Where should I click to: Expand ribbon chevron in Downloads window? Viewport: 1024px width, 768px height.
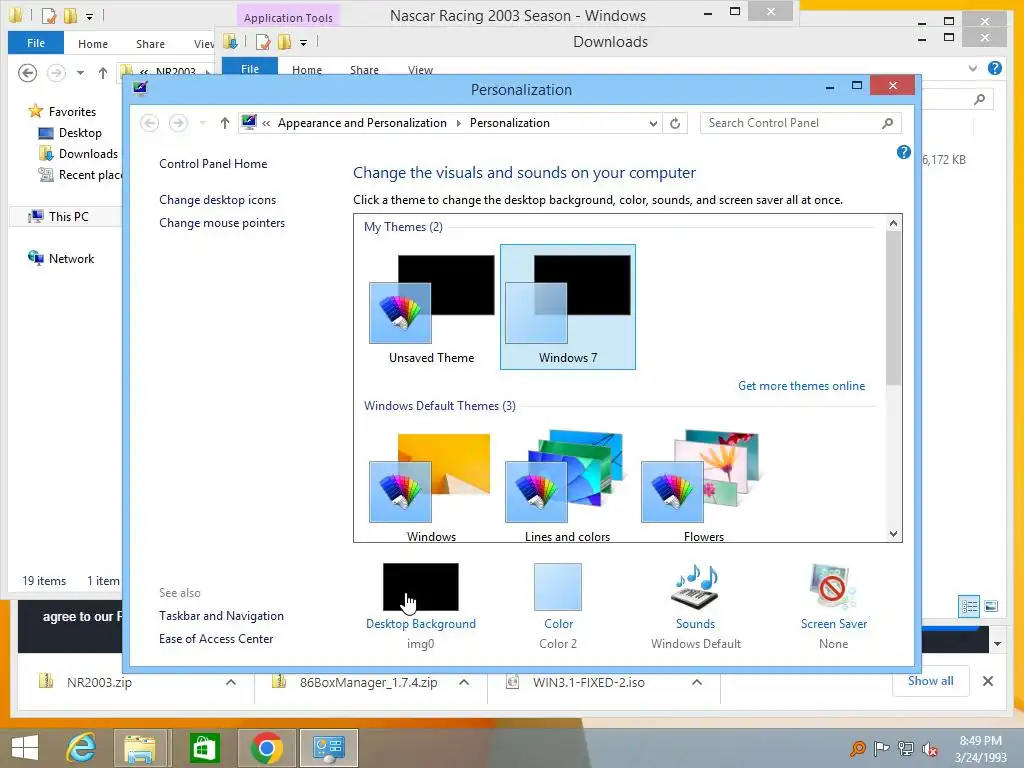click(972, 68)
